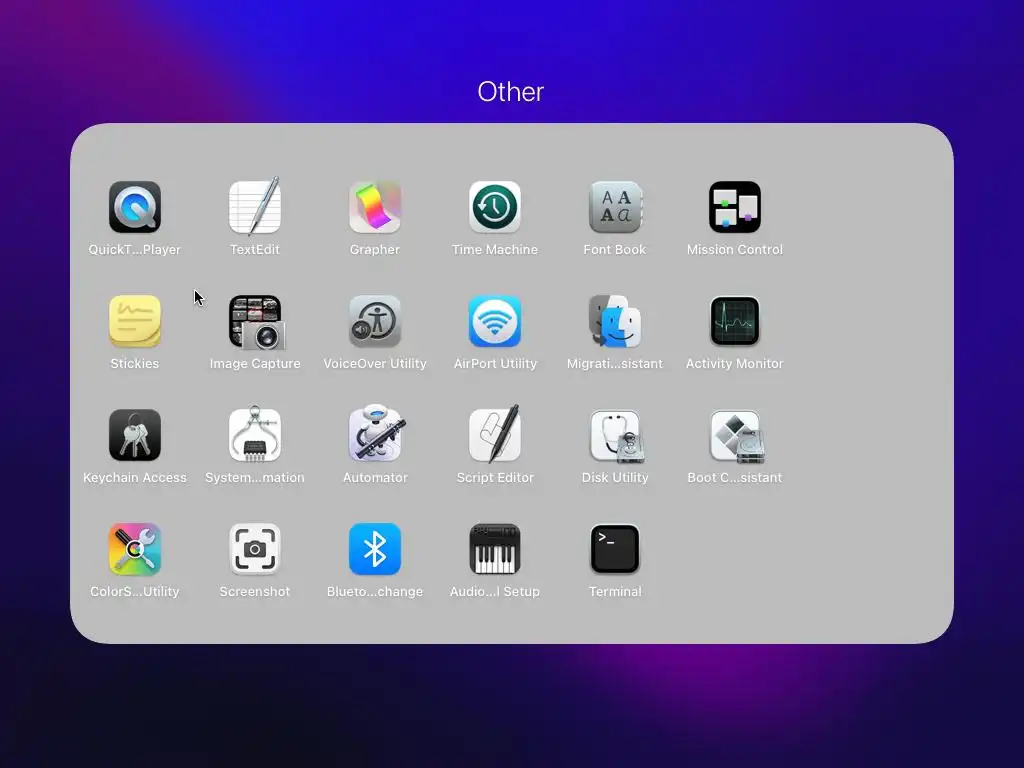The image size is (1024, 768).
Task: Launch AirPort Utility icon
Action: pos(495,321)
